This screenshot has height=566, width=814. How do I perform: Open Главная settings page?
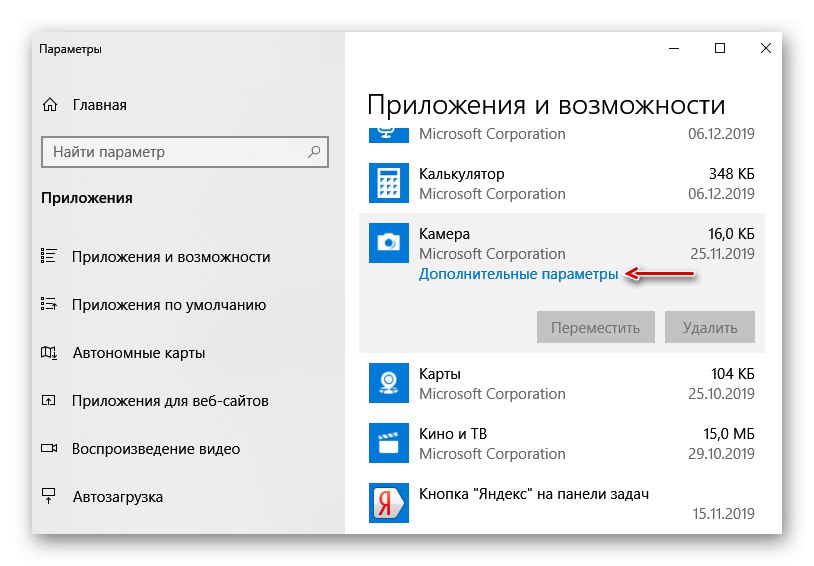pyautogui.click(x=99, y=105)
